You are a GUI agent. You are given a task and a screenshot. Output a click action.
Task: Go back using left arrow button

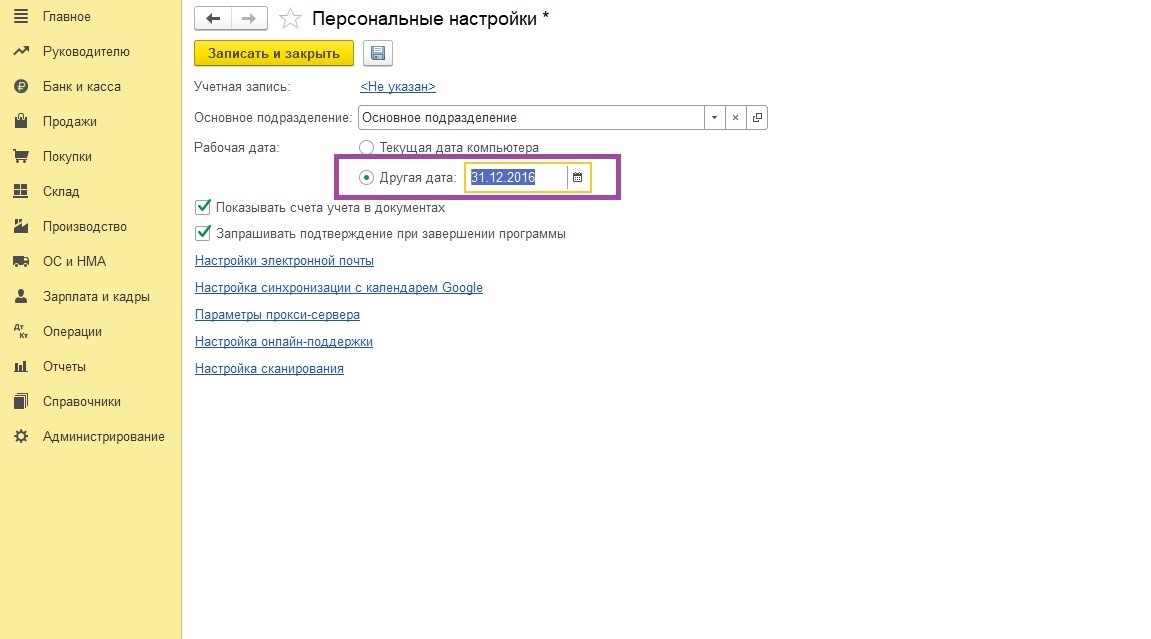click(213, 19)
